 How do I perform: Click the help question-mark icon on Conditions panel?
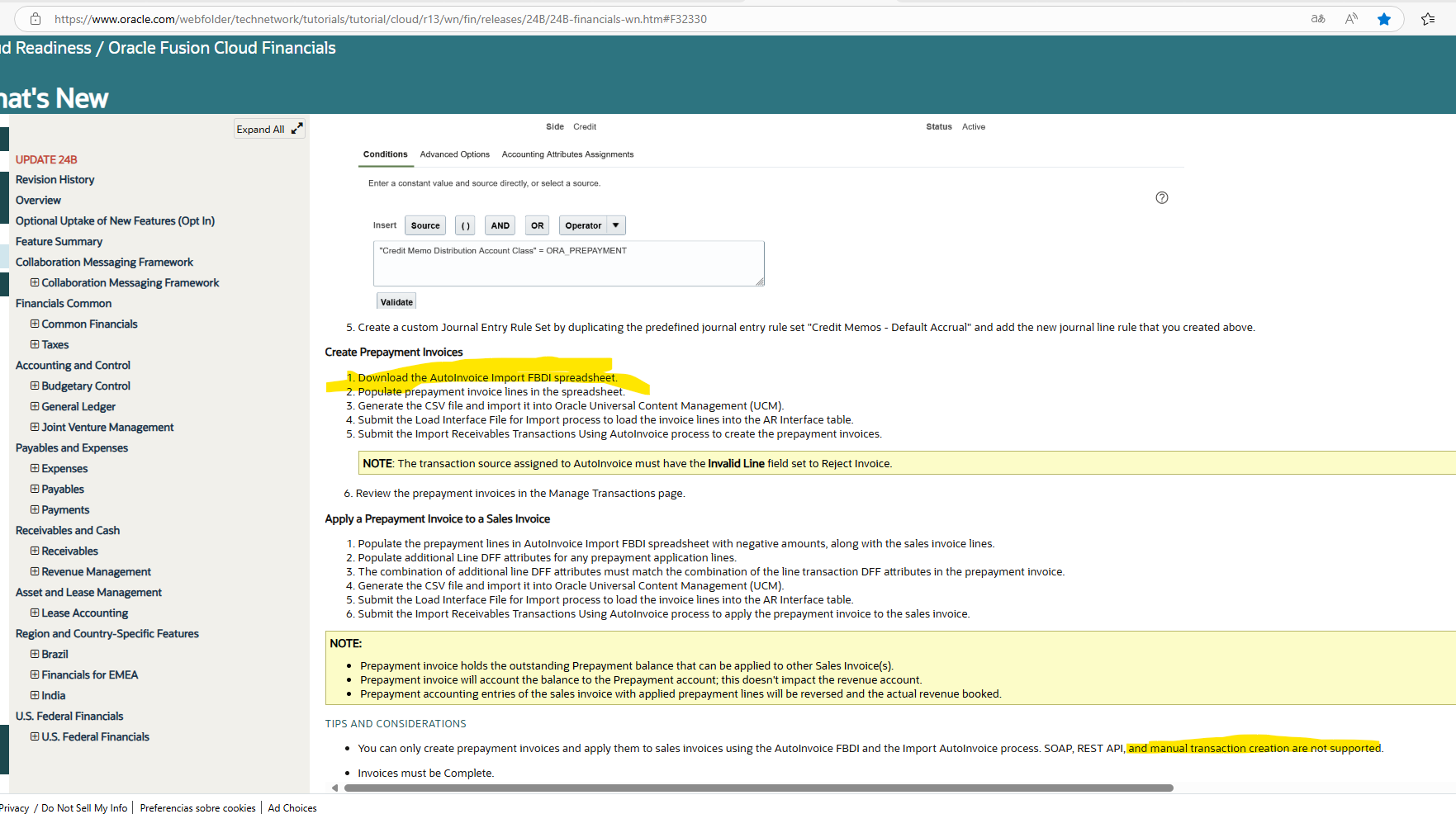point(1162,197)
